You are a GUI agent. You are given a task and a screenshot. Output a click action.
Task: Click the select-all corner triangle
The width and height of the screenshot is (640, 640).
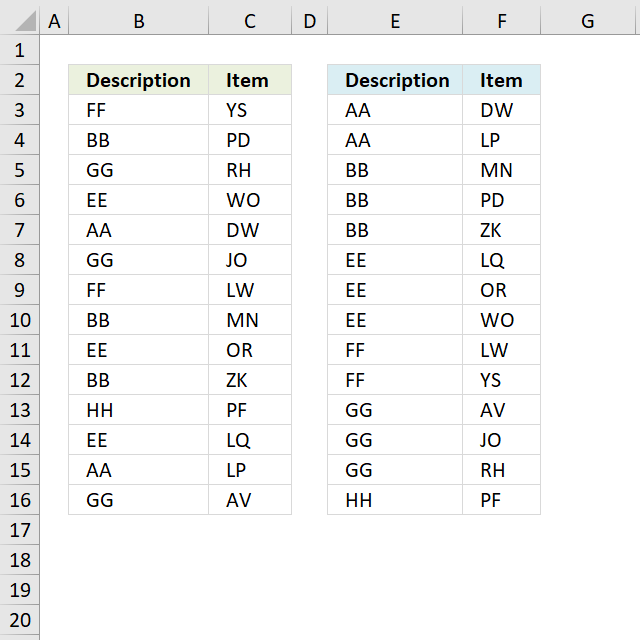point(25,21)
